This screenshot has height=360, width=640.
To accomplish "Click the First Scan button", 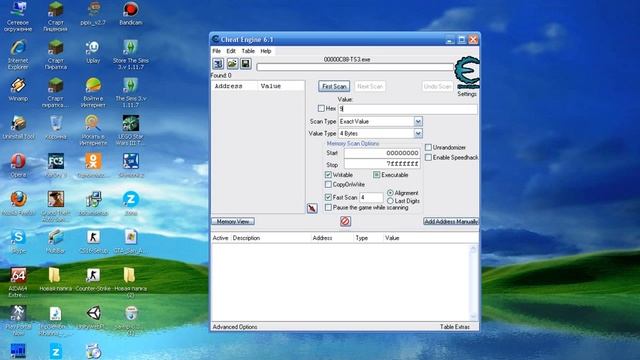I will [x=334, y=86].
